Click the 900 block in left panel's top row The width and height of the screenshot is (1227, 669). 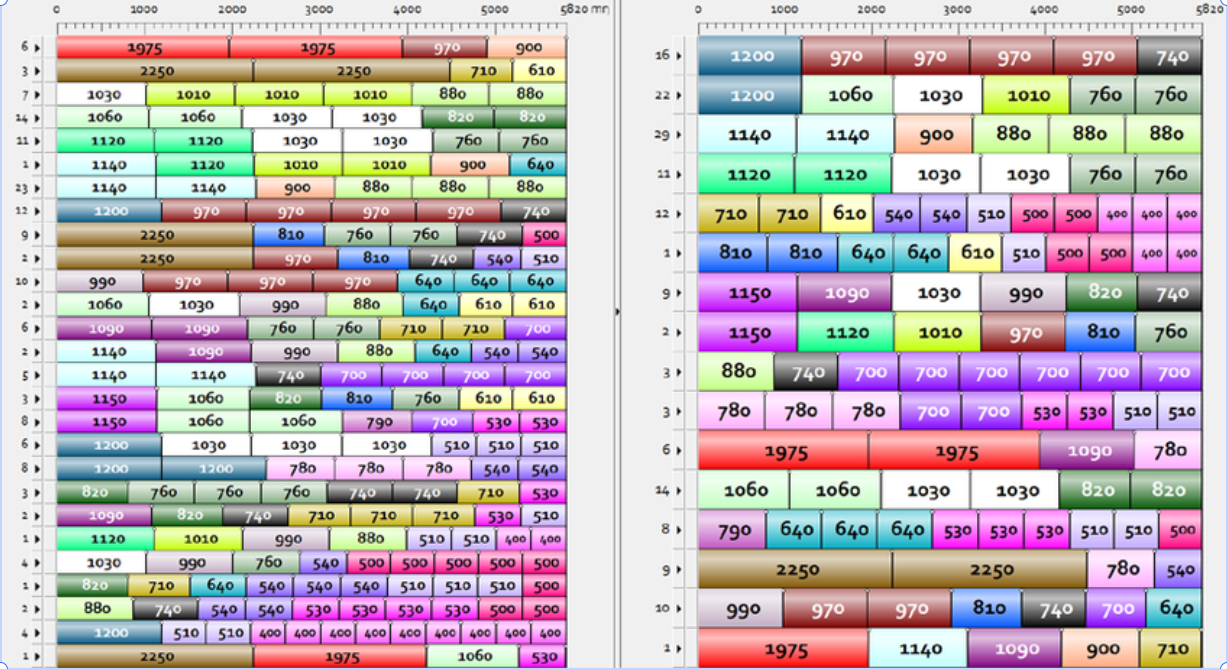coord(528,48)
